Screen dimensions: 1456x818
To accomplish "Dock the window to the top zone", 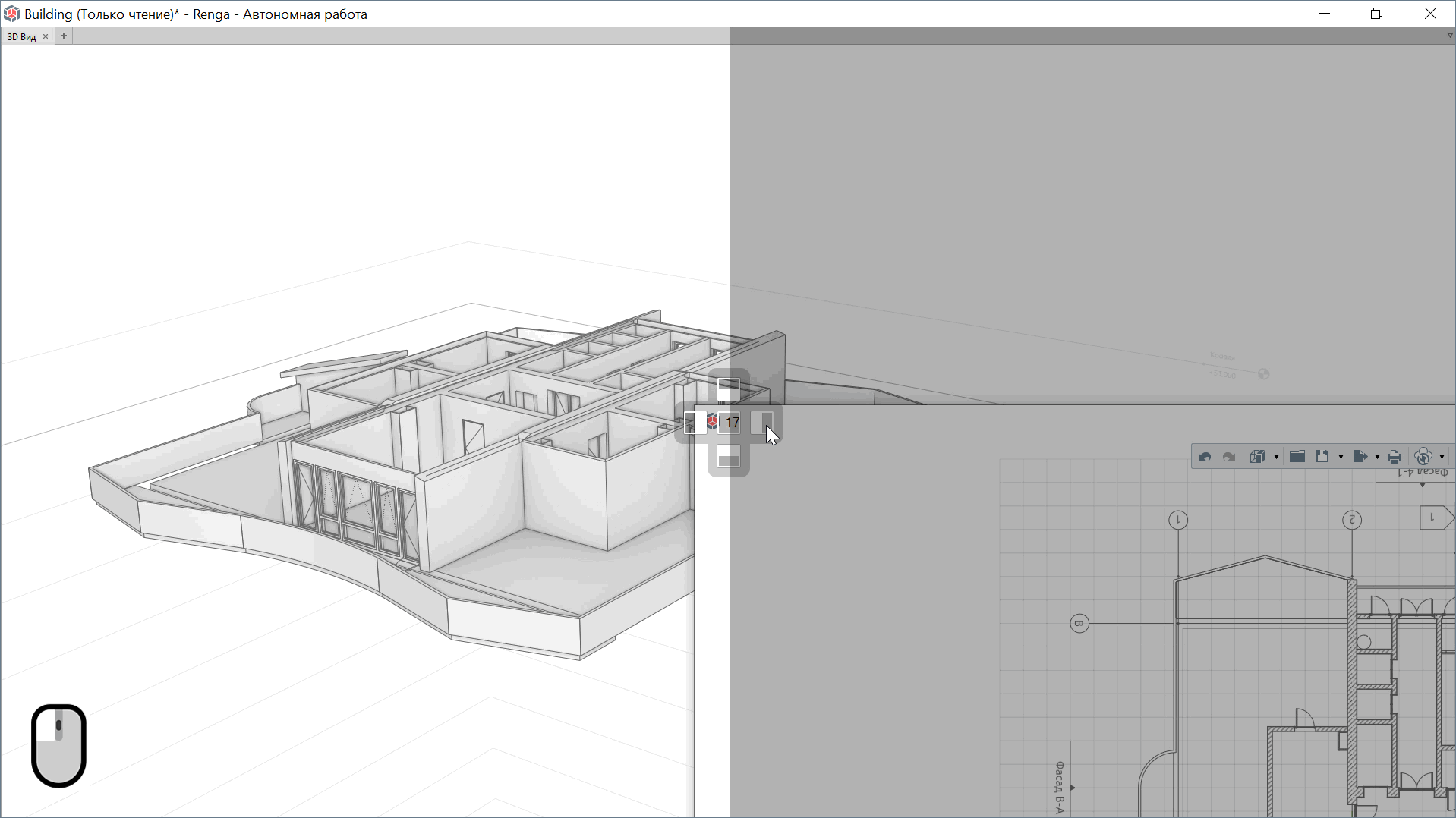I will [729, 389].
